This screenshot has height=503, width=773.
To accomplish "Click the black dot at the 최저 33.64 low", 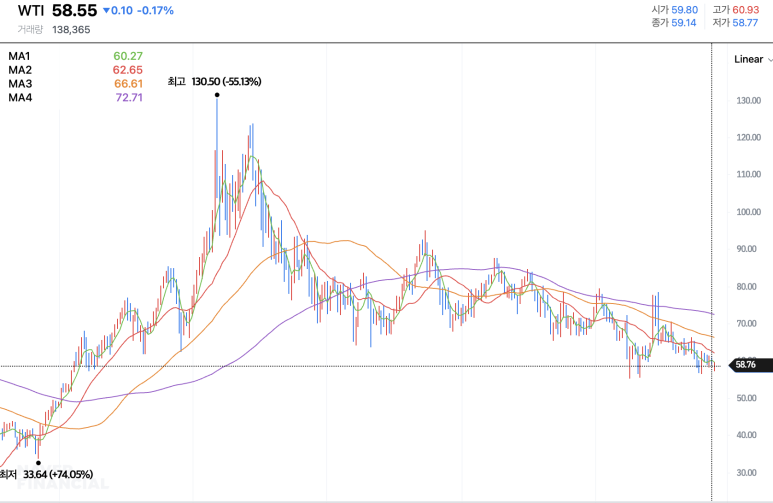I will point(38,461).
